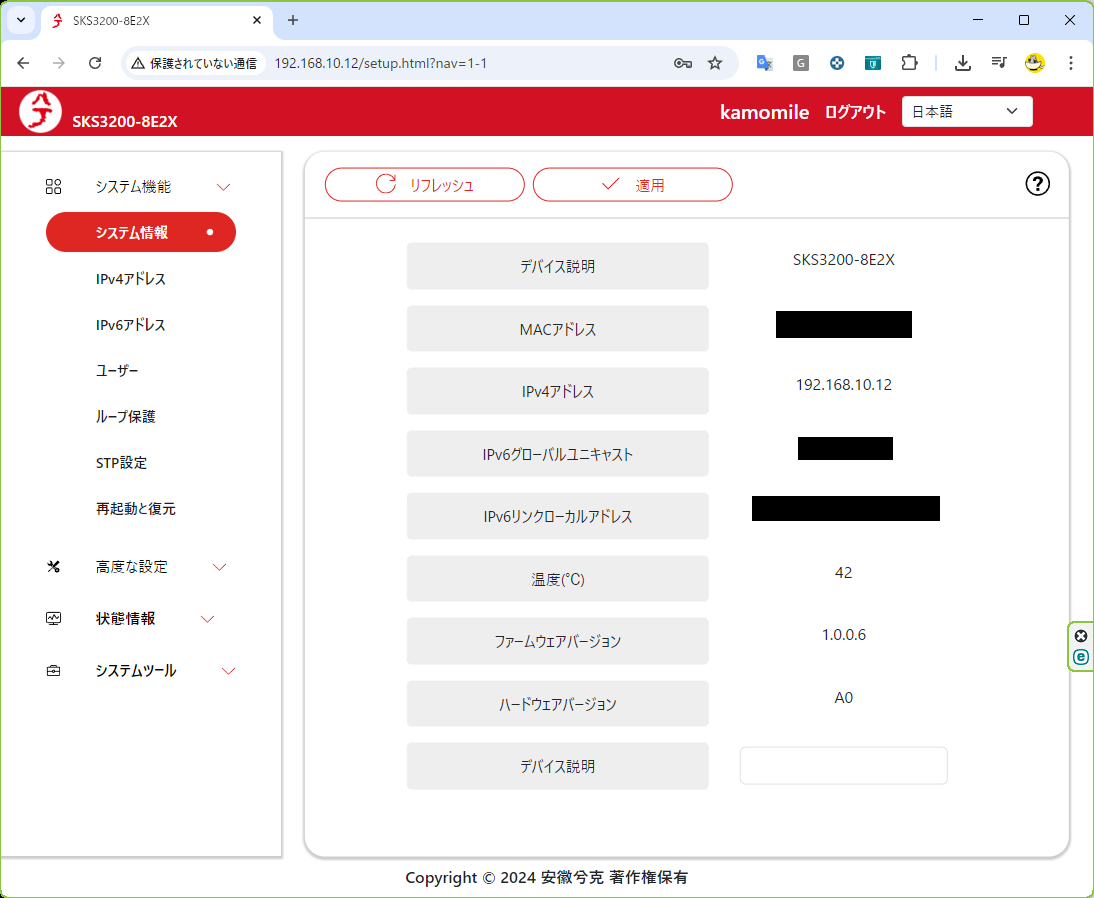Screen dimensions: 1094x898
Task: Open the Google Translate extension icon
Action: click(765, 63)
